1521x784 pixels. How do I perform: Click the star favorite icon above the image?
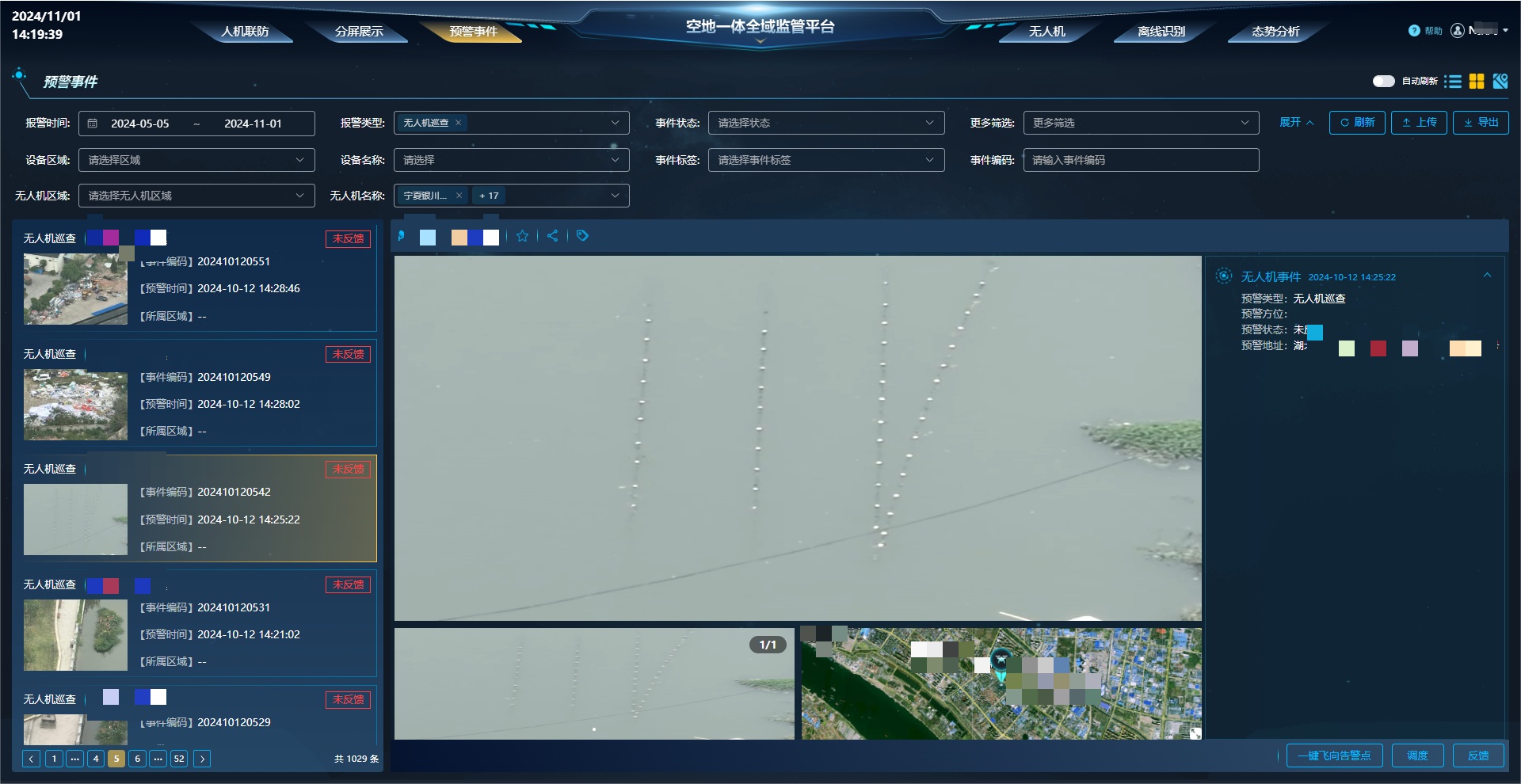[x=523, y=236]
